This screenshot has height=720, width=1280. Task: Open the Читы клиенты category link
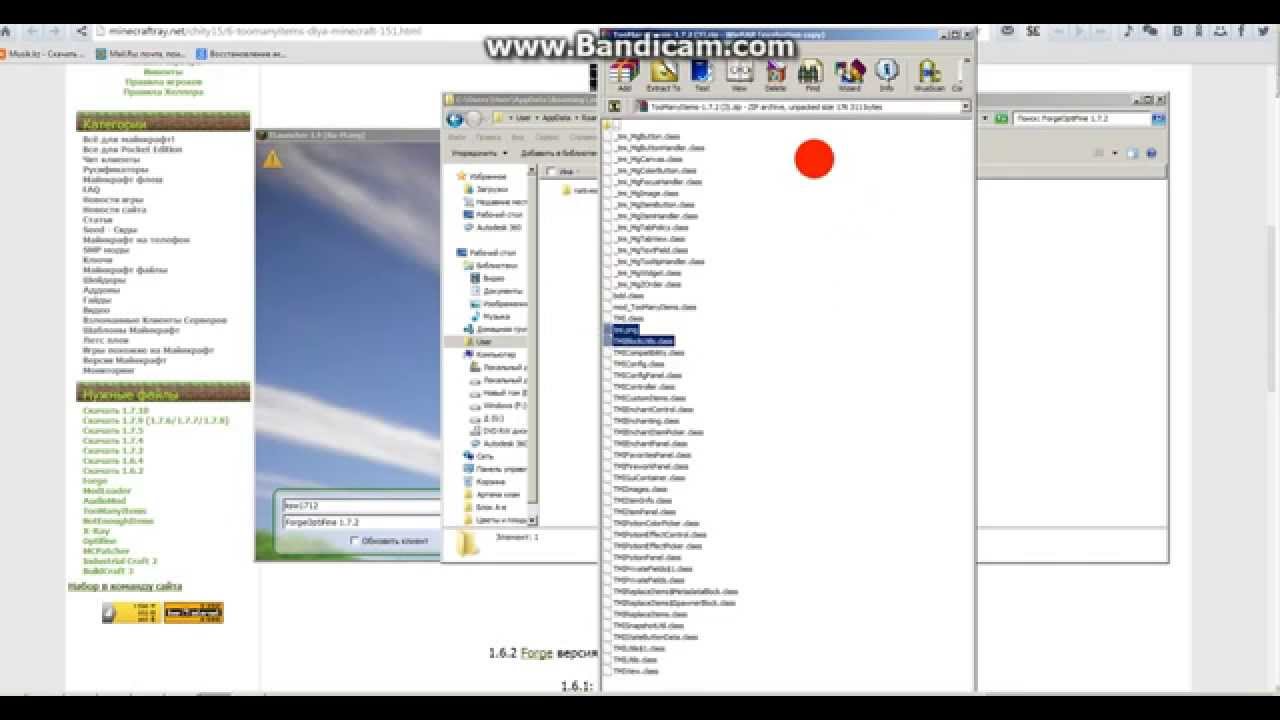click(111, 159)
